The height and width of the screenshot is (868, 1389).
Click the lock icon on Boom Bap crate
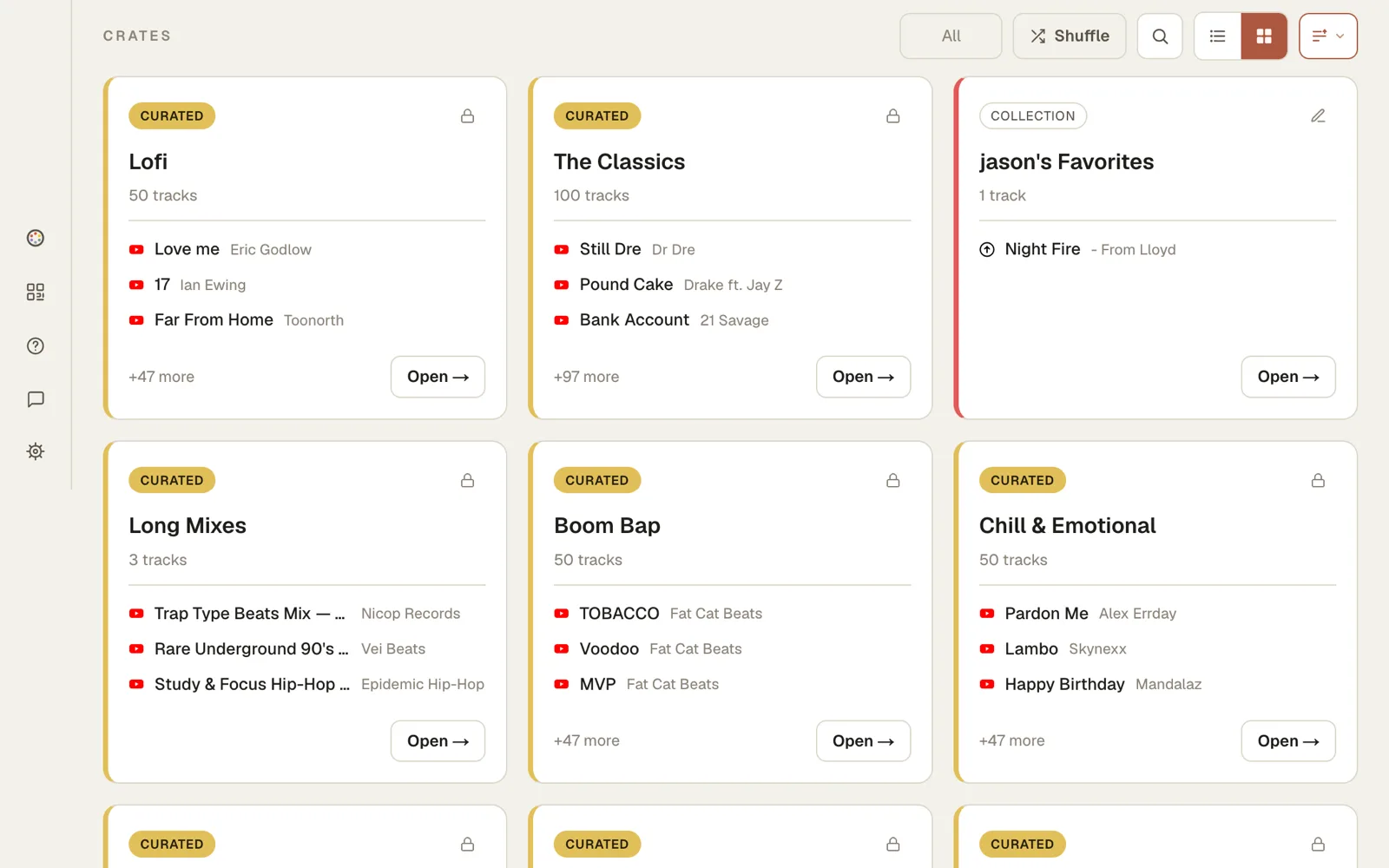coord(892,480)
